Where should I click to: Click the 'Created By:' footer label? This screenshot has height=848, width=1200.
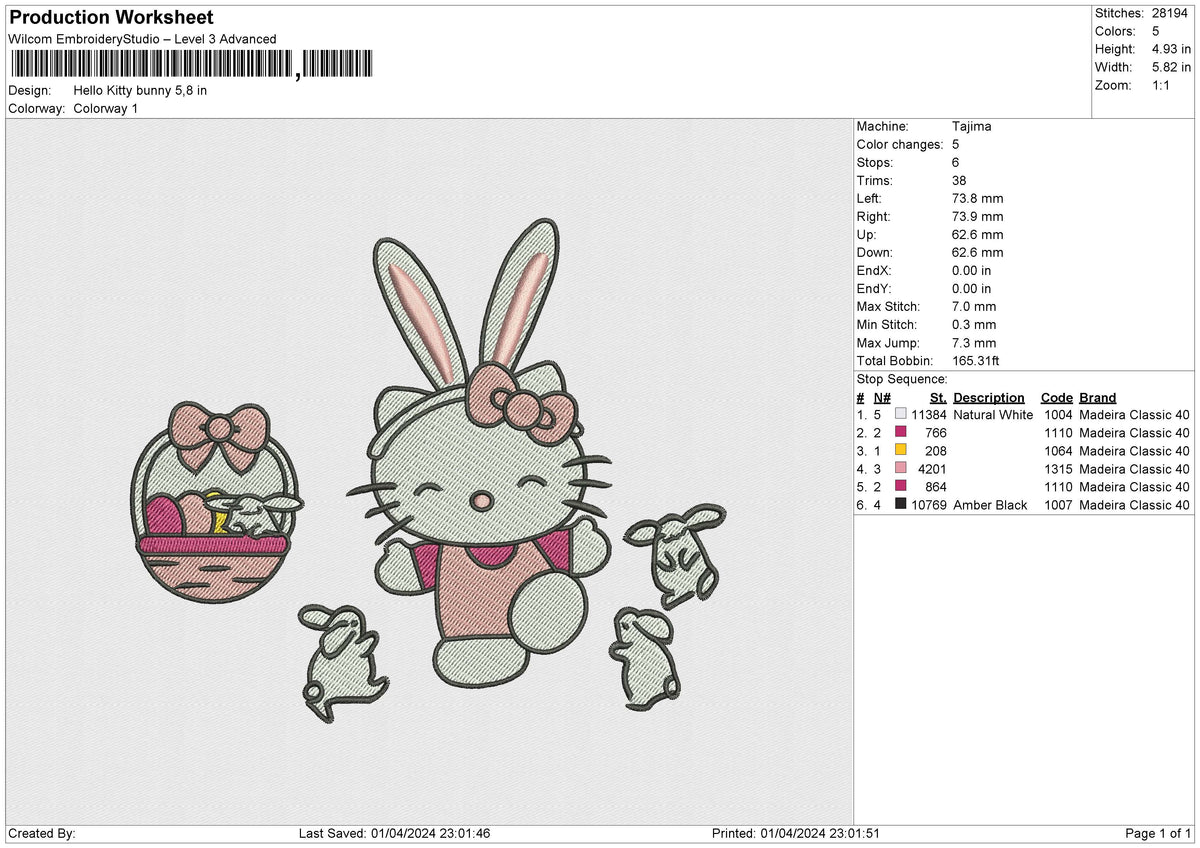pyautogui.click(x=42, y=834)
